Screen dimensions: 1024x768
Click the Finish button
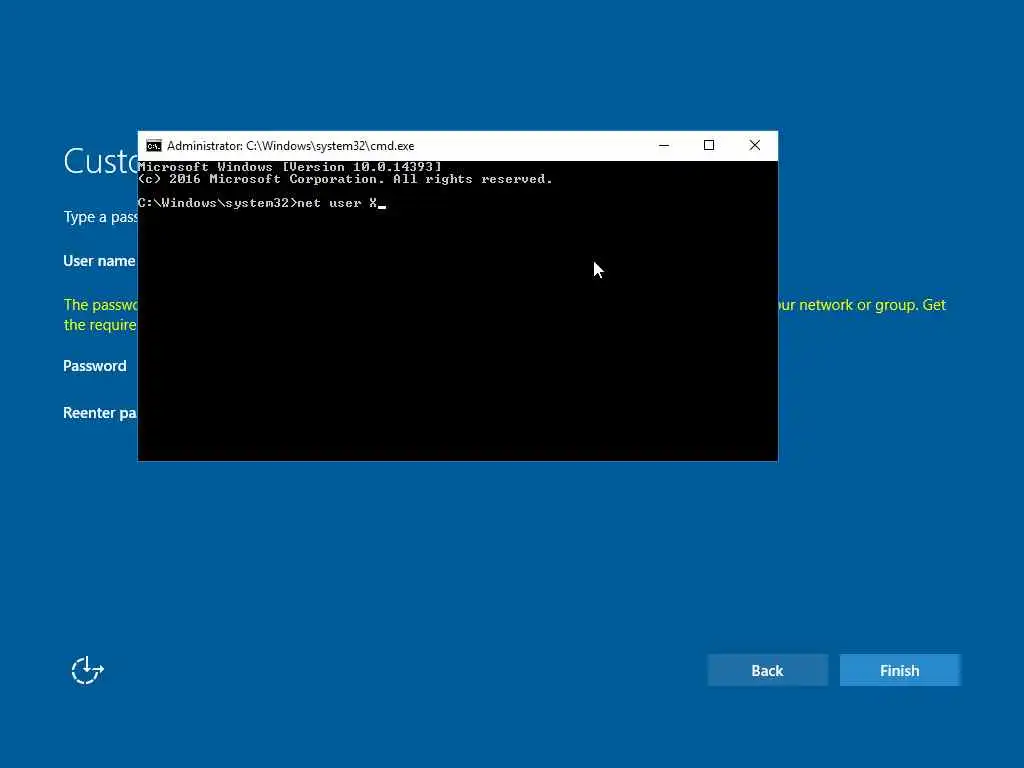(x=899, y=670)
